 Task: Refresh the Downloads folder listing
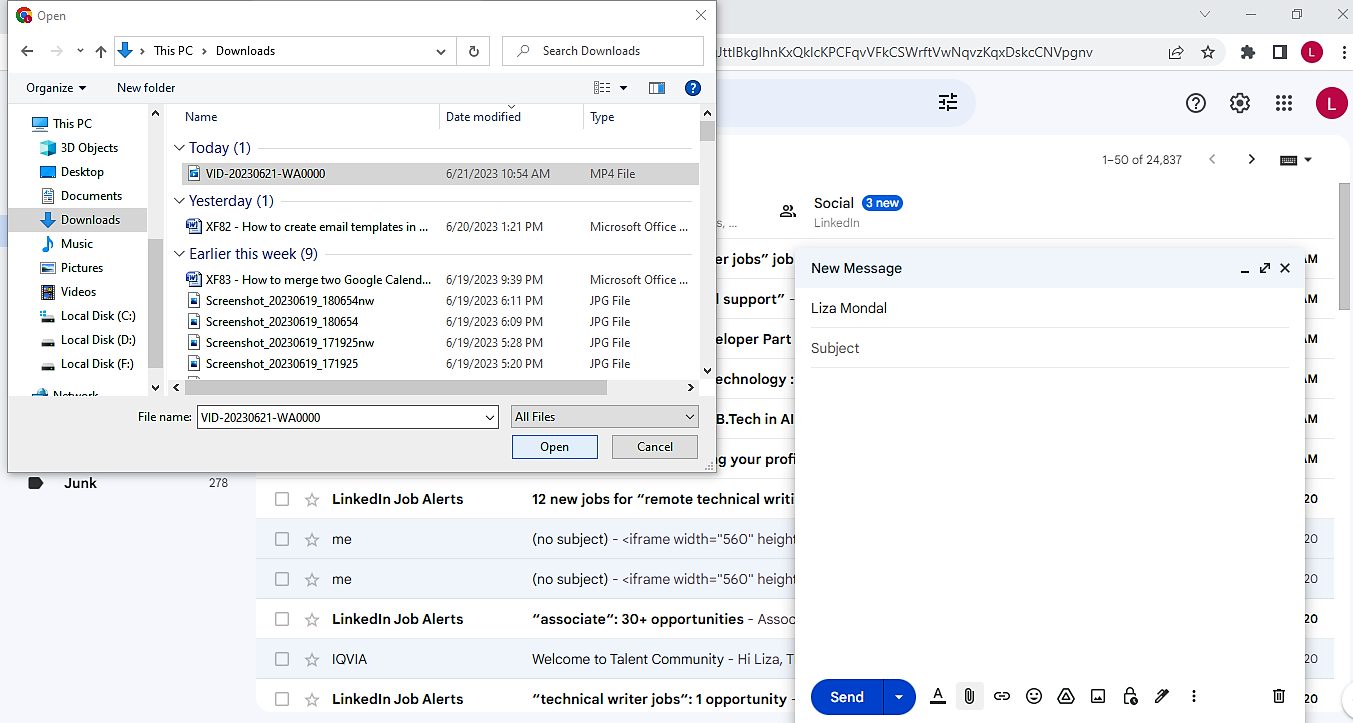[x=473, y=51]
